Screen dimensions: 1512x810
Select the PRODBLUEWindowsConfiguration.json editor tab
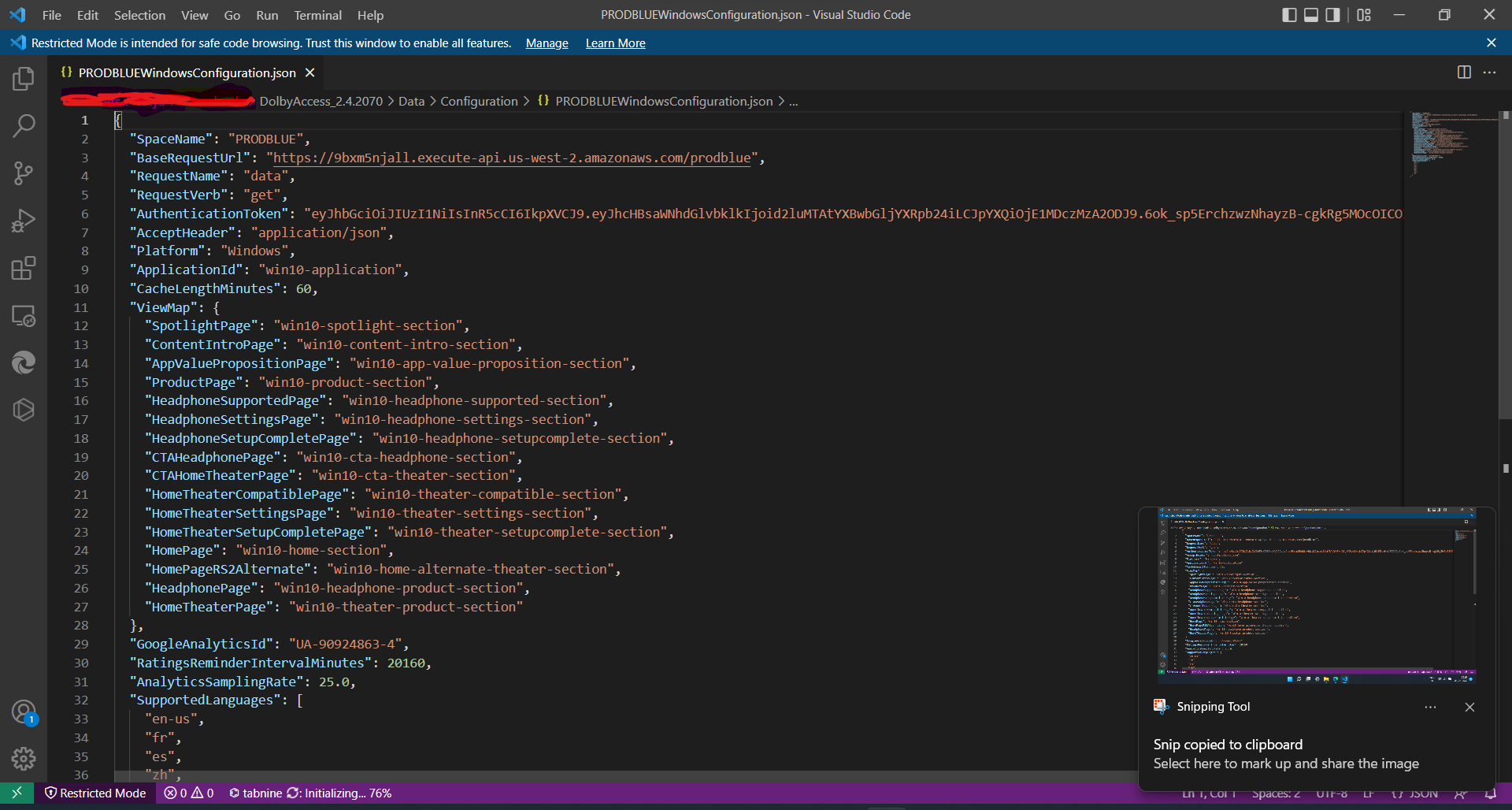click(187, 72)
